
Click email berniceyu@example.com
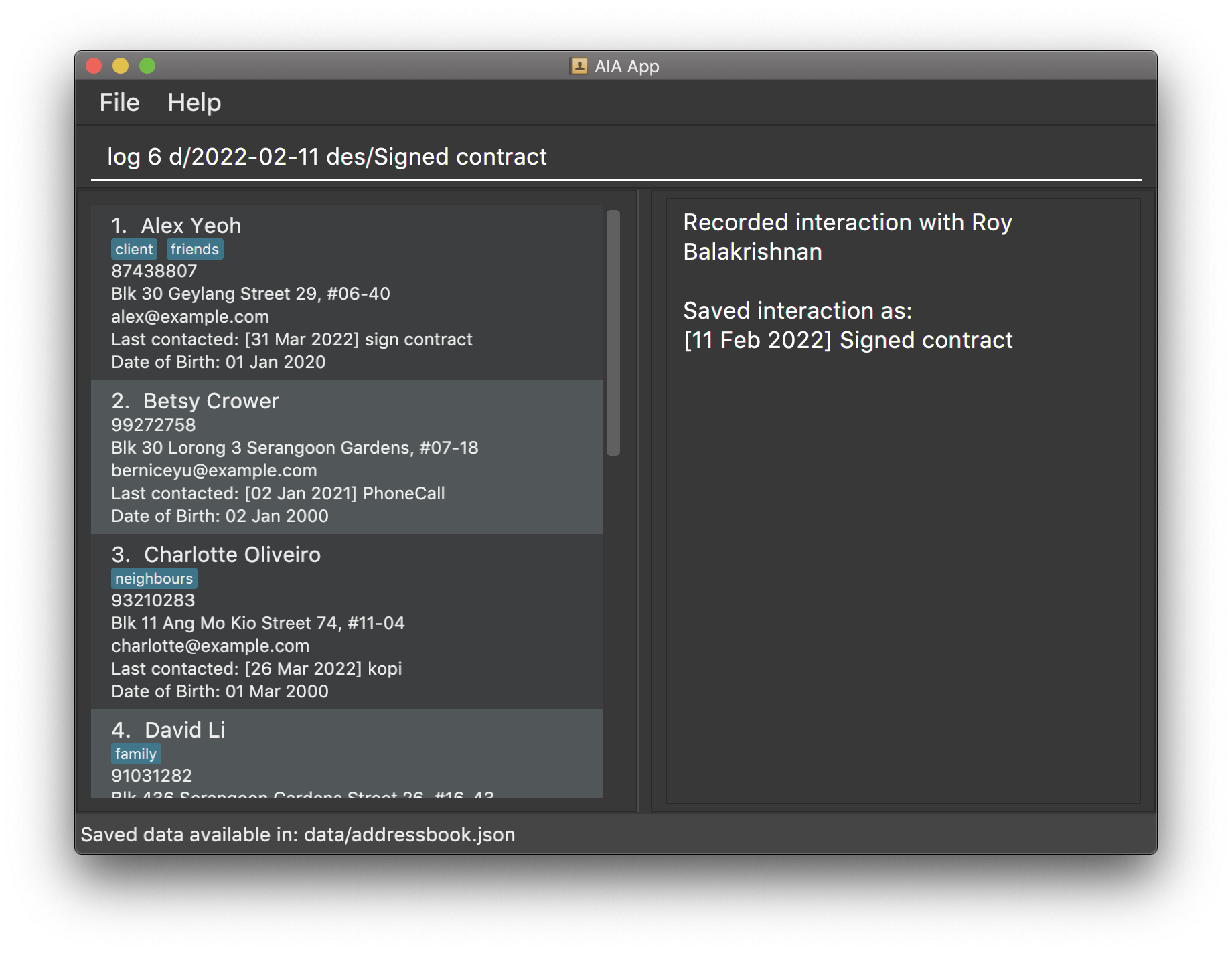214,470
